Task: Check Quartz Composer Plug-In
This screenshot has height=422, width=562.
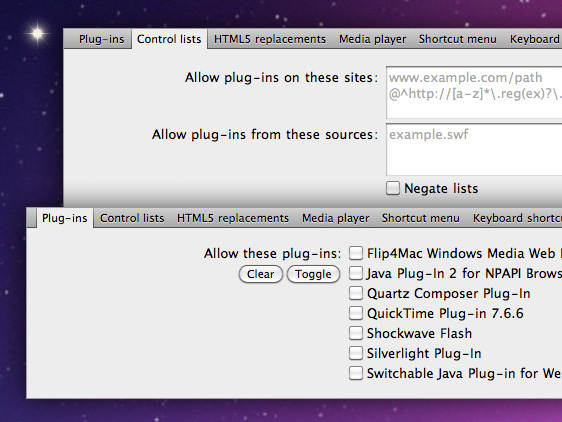Action: [356, 293]
